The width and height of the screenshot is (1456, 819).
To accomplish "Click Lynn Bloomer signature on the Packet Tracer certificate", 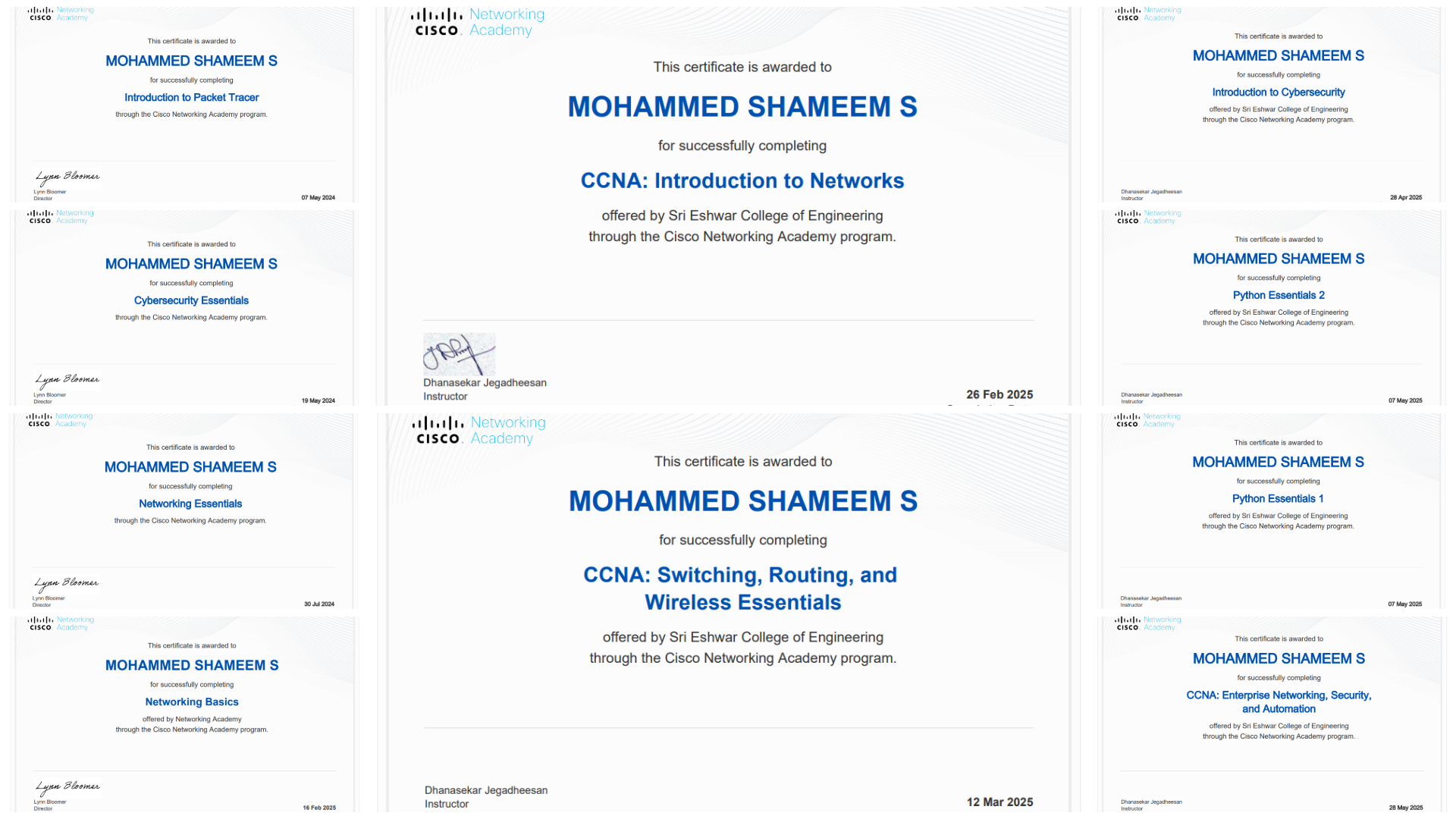I will pos(67,177).
